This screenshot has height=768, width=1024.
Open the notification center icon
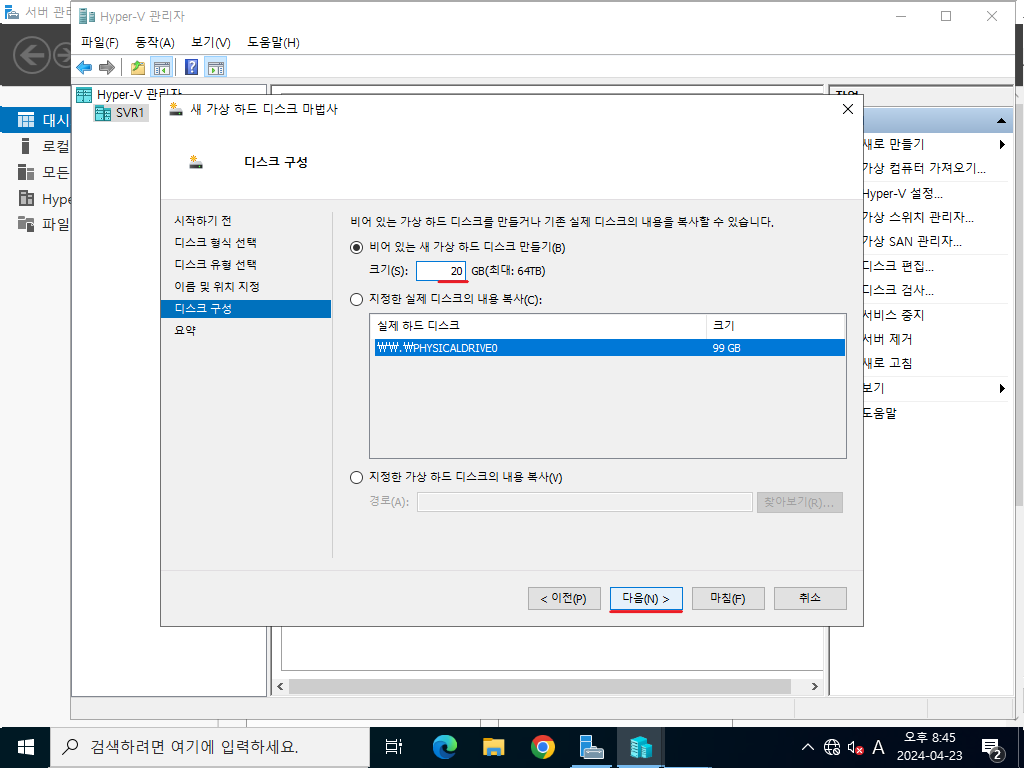coord(992,748)
